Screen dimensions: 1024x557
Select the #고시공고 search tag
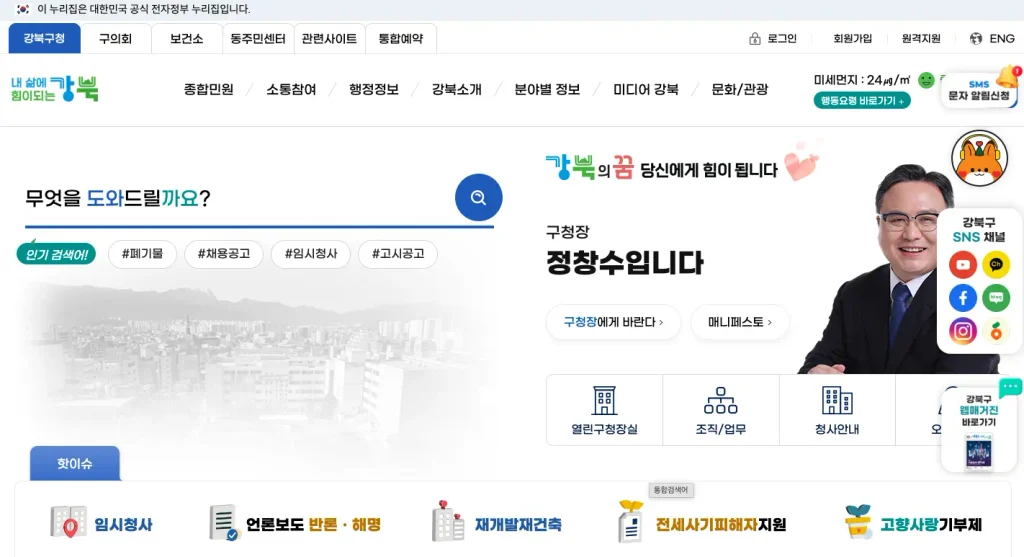click(398, 254)
